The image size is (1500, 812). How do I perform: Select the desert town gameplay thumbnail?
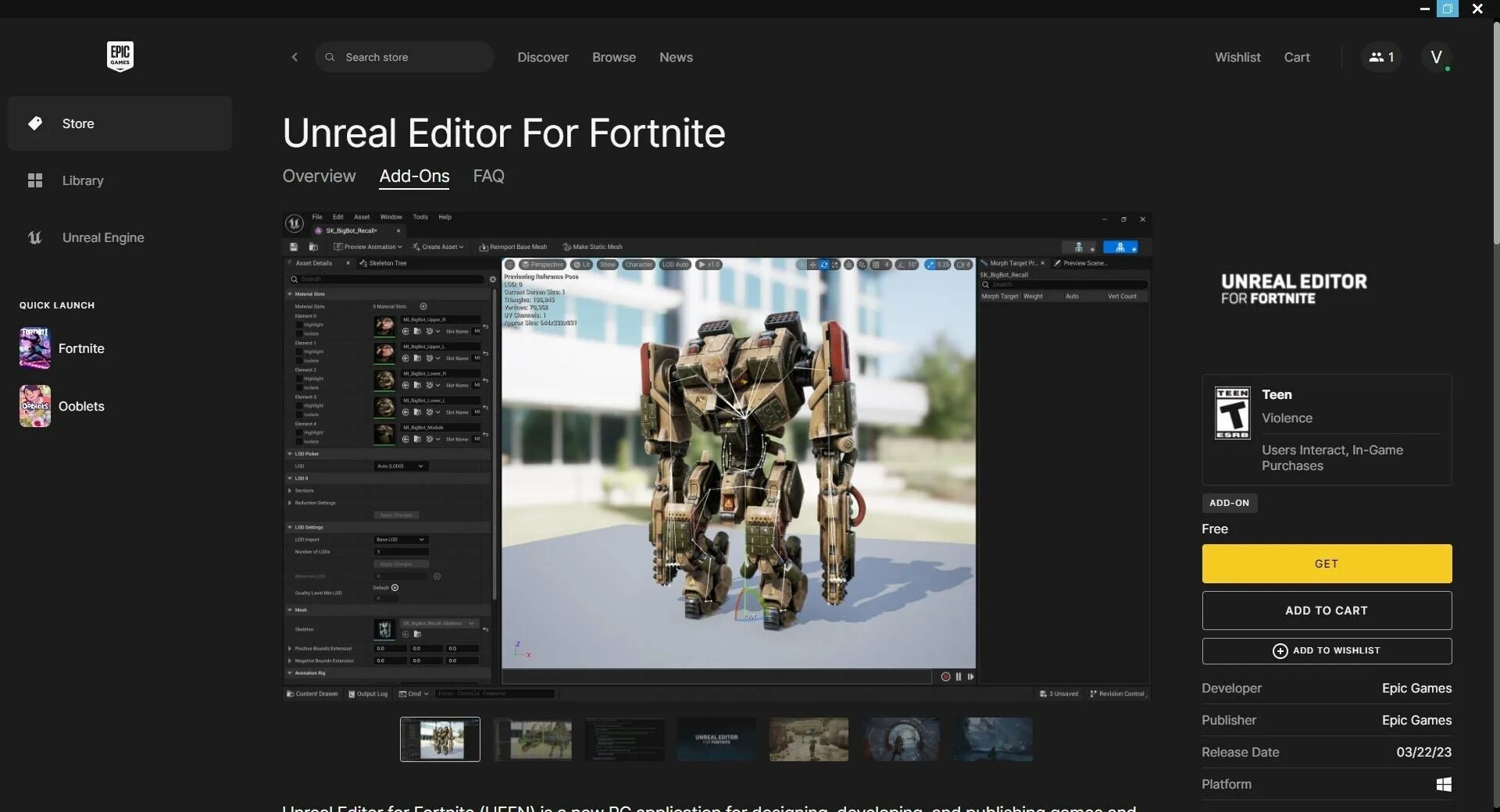pos(809,739)
